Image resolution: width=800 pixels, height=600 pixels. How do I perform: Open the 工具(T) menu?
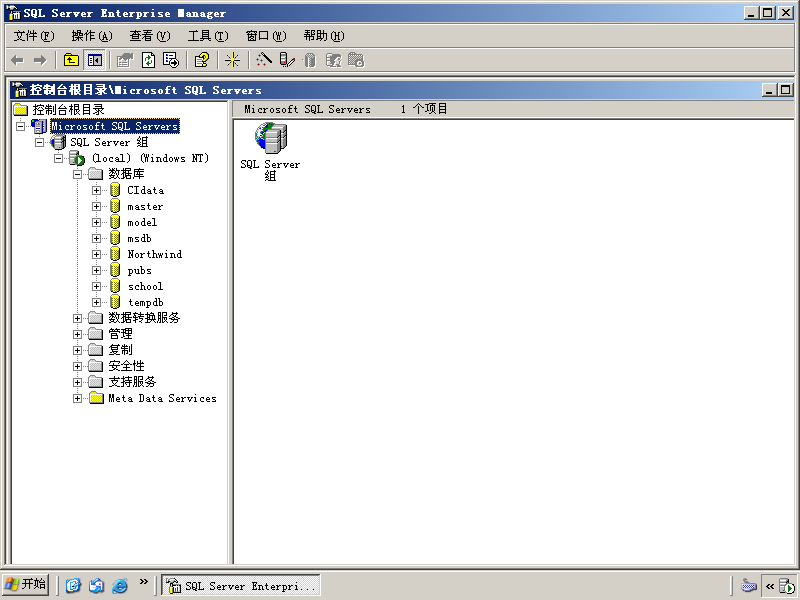208,36
